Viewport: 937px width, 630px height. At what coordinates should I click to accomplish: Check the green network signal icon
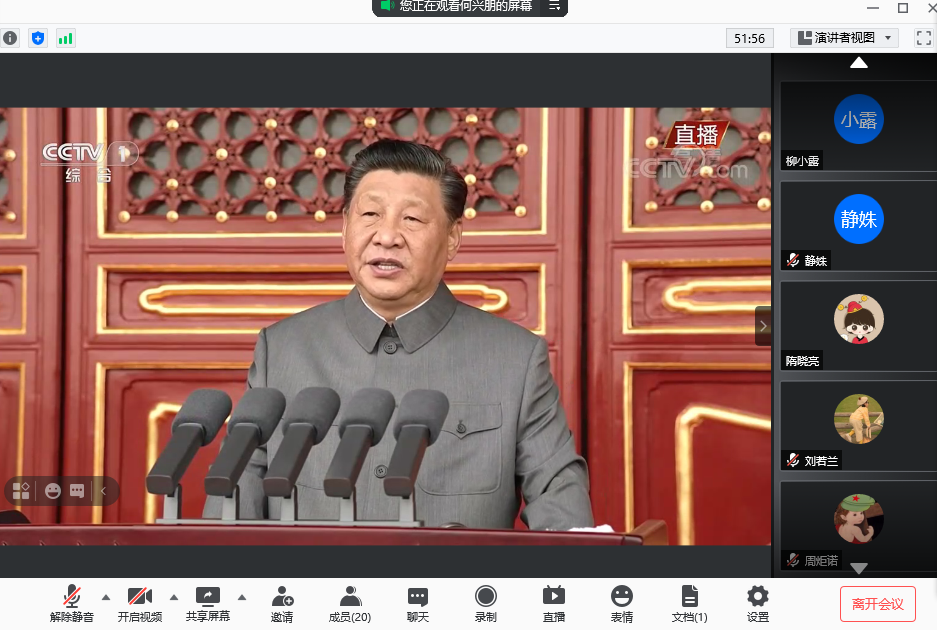click(x=66, y=38)
